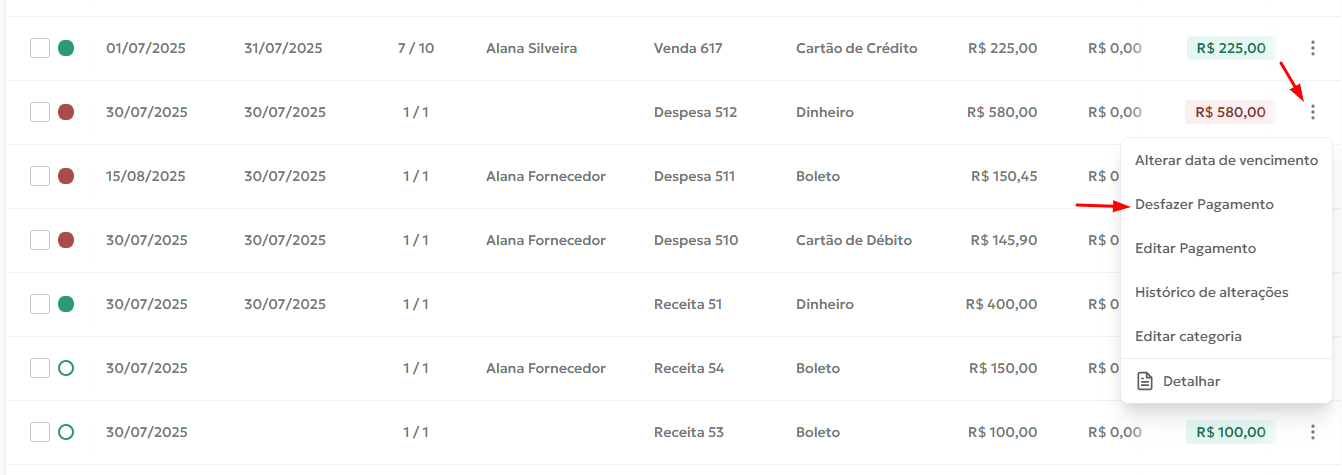
Task: Click red status dot of Despesa 511
Action: pos(66,176)
